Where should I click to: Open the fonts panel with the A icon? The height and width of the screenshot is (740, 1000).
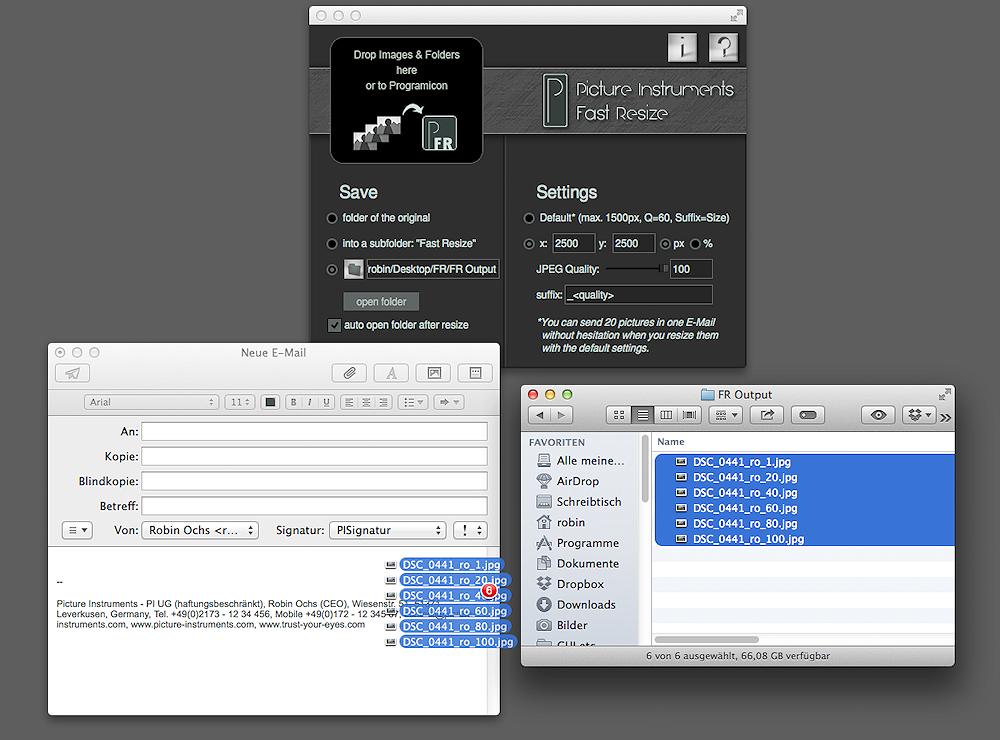tap(392, 373)
